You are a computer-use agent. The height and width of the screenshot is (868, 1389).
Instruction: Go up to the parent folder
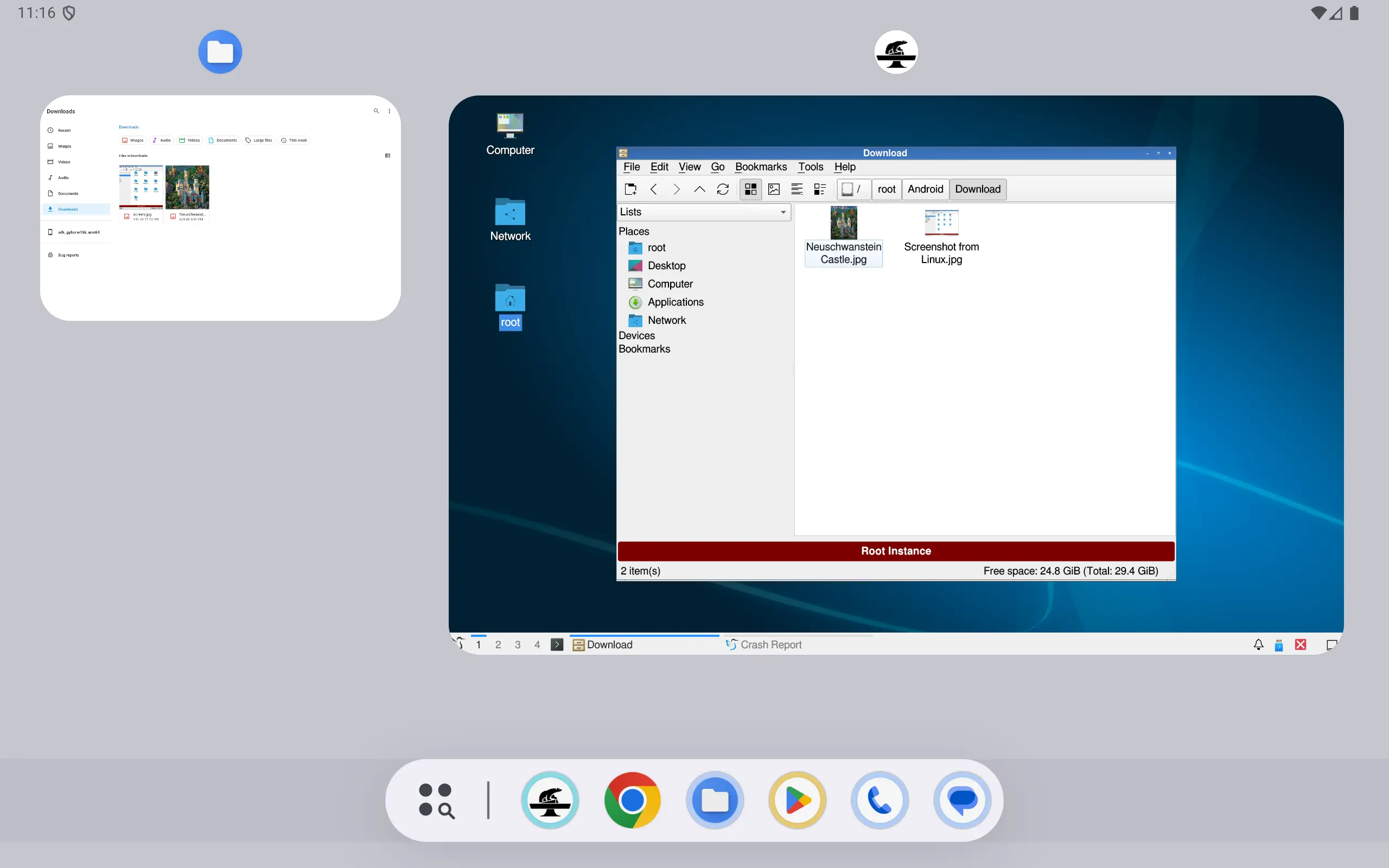[x=699, y=189]
